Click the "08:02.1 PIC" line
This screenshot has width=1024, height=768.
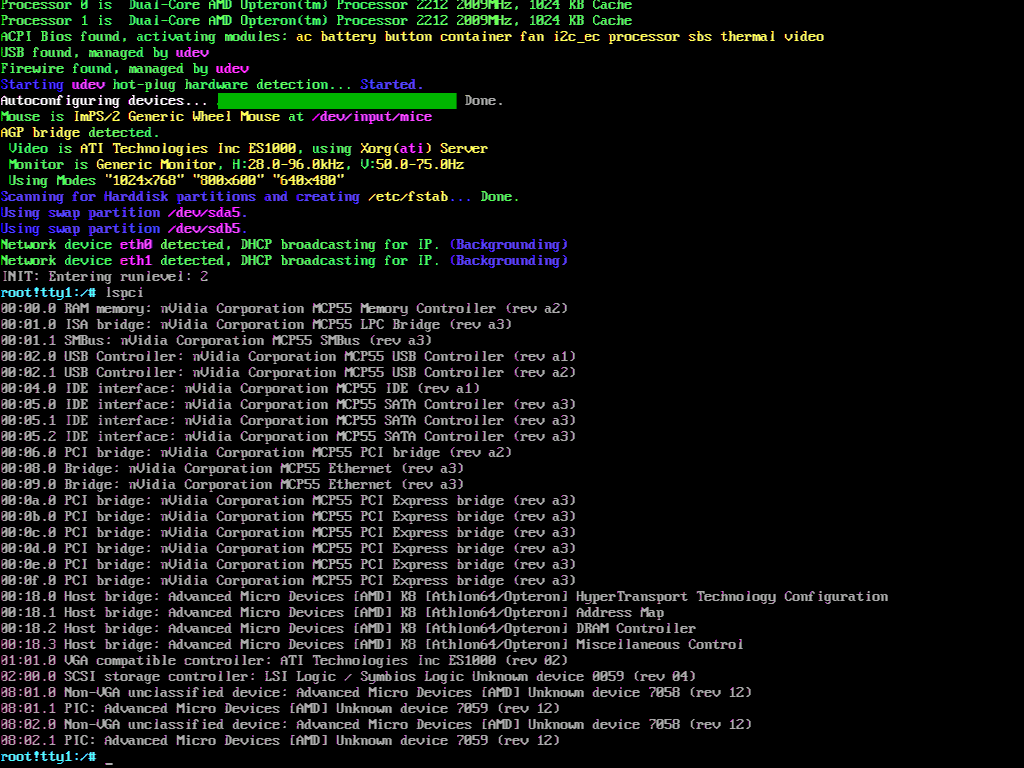[280, 741]
